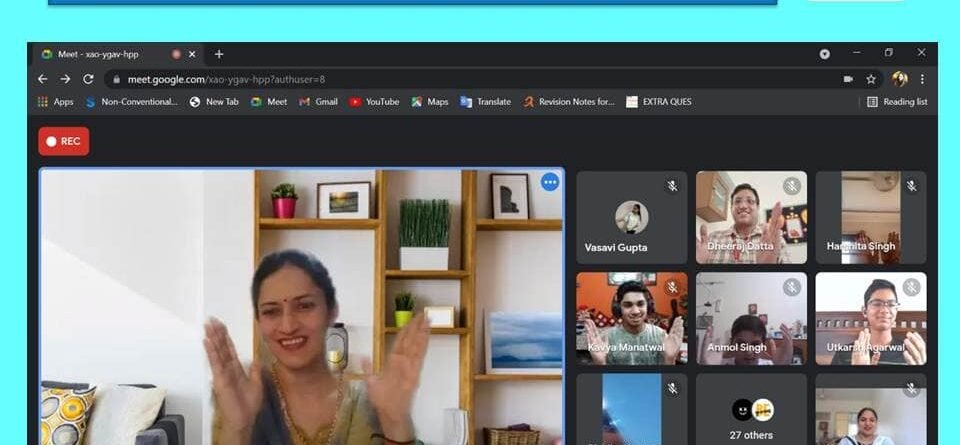
Task: Open the Apps bookmarks shortcut
Action: pos(55,102)
